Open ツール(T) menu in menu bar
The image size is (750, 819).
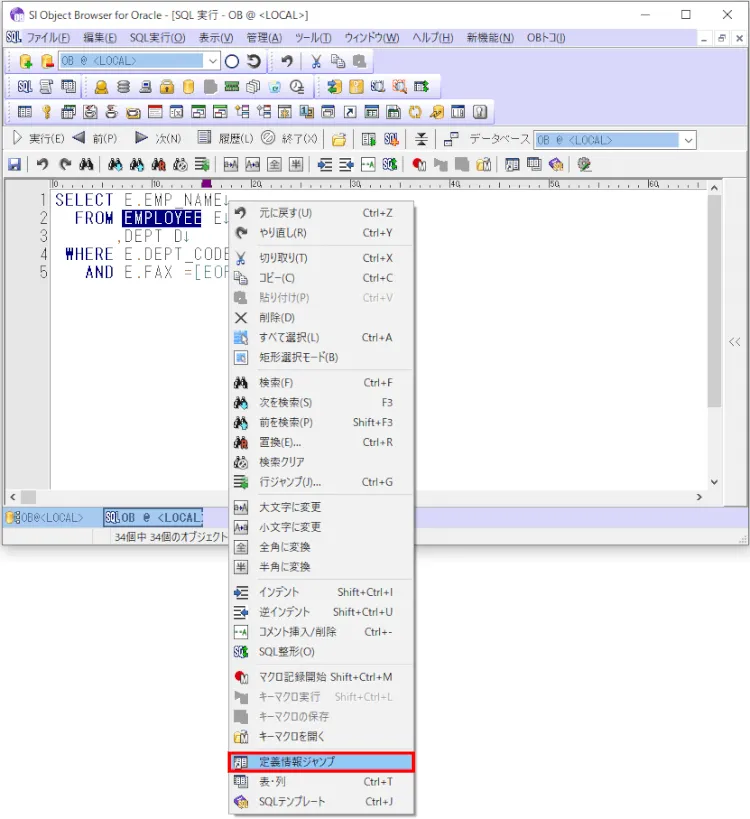tap(313, 38)
